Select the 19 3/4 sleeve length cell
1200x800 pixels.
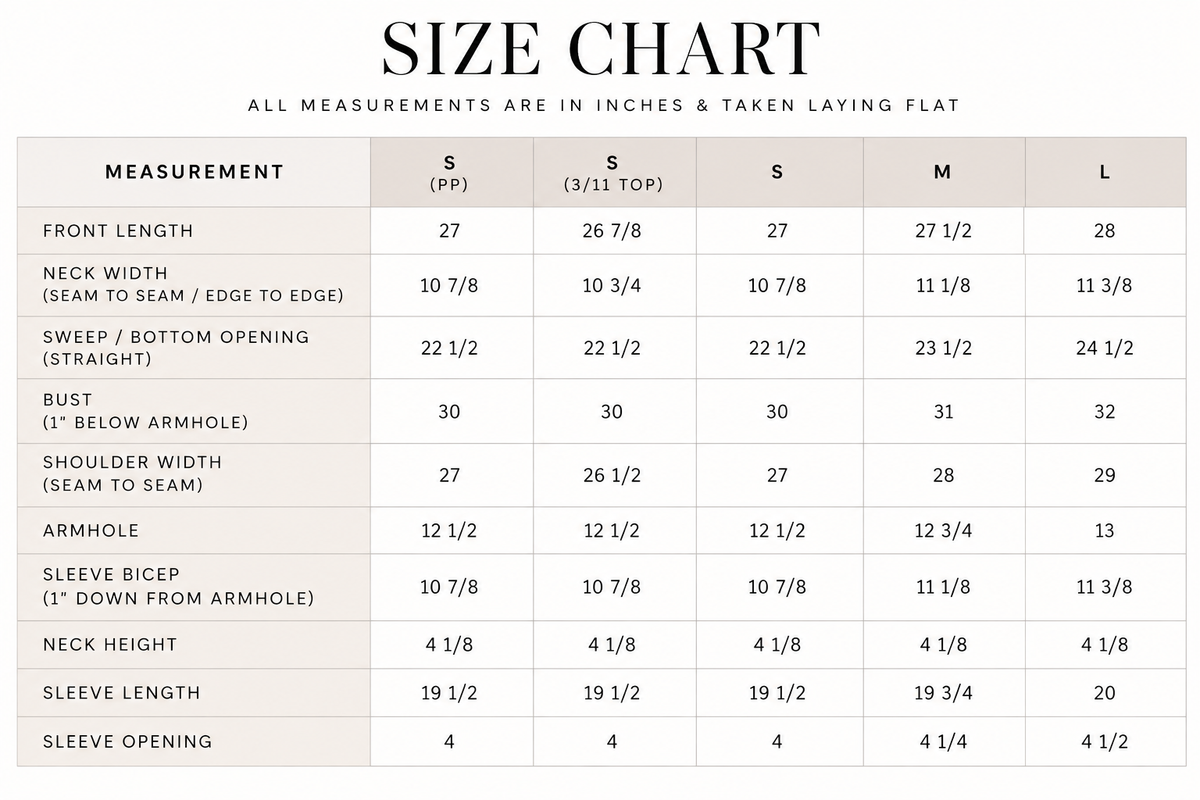point(943,693)
